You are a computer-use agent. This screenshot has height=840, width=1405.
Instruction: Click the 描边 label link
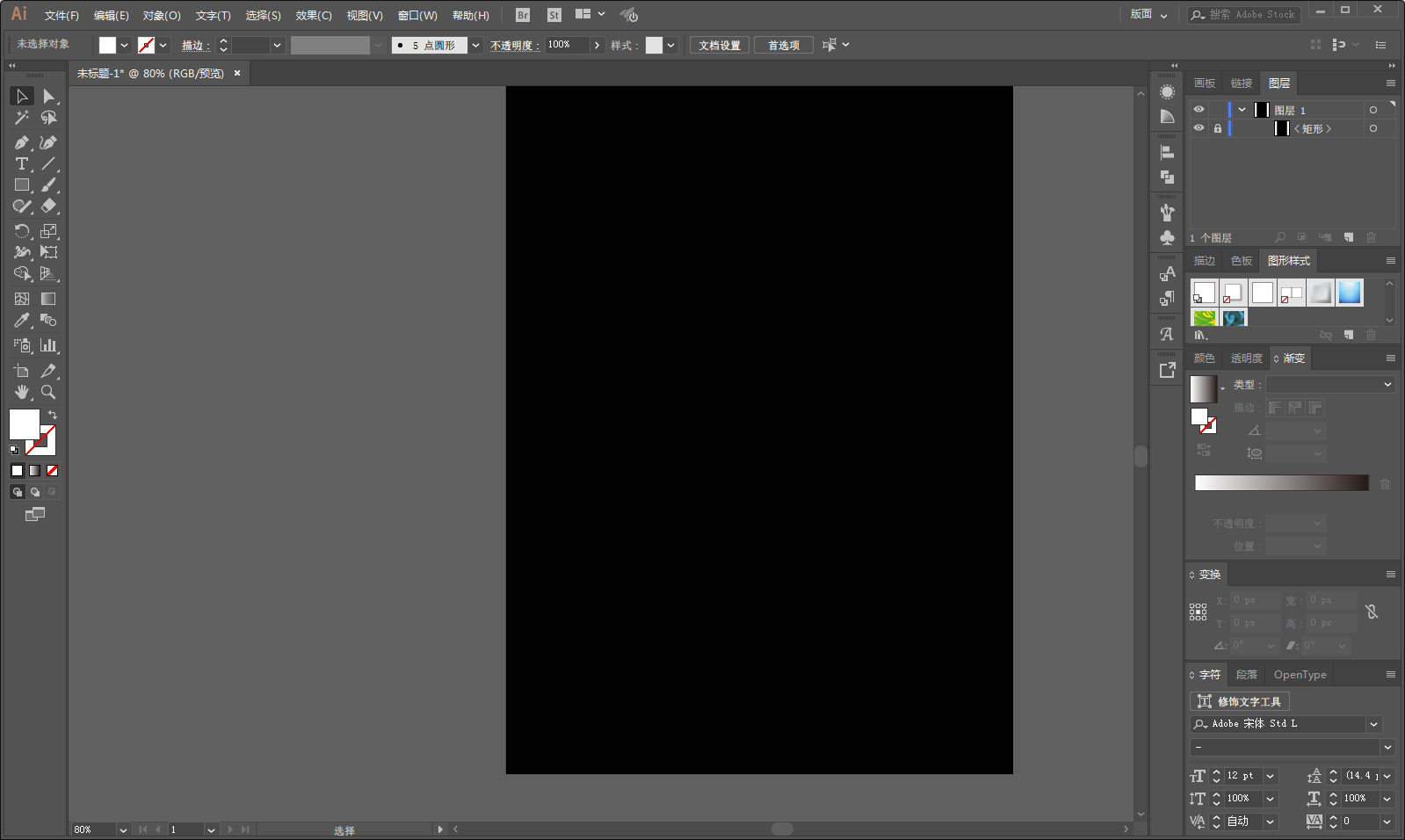click(x=196, y=45)
